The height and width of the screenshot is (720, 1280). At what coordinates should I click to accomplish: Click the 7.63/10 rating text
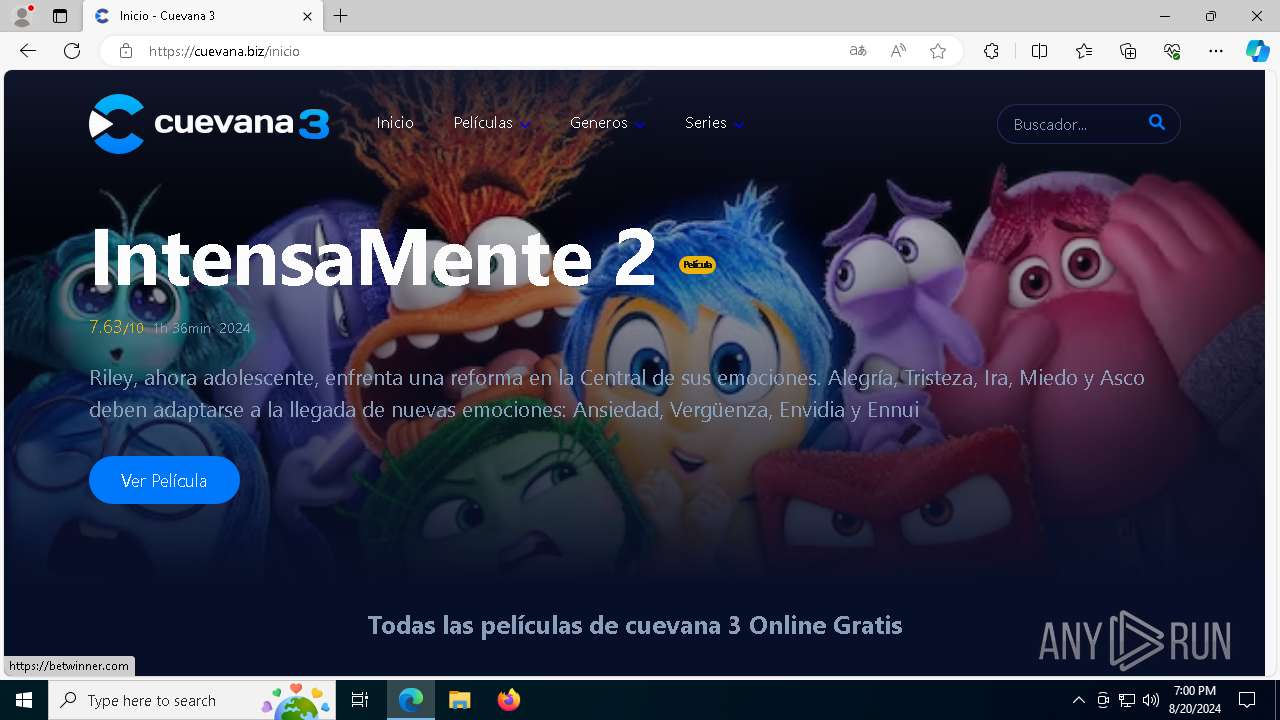click(116, 327)
